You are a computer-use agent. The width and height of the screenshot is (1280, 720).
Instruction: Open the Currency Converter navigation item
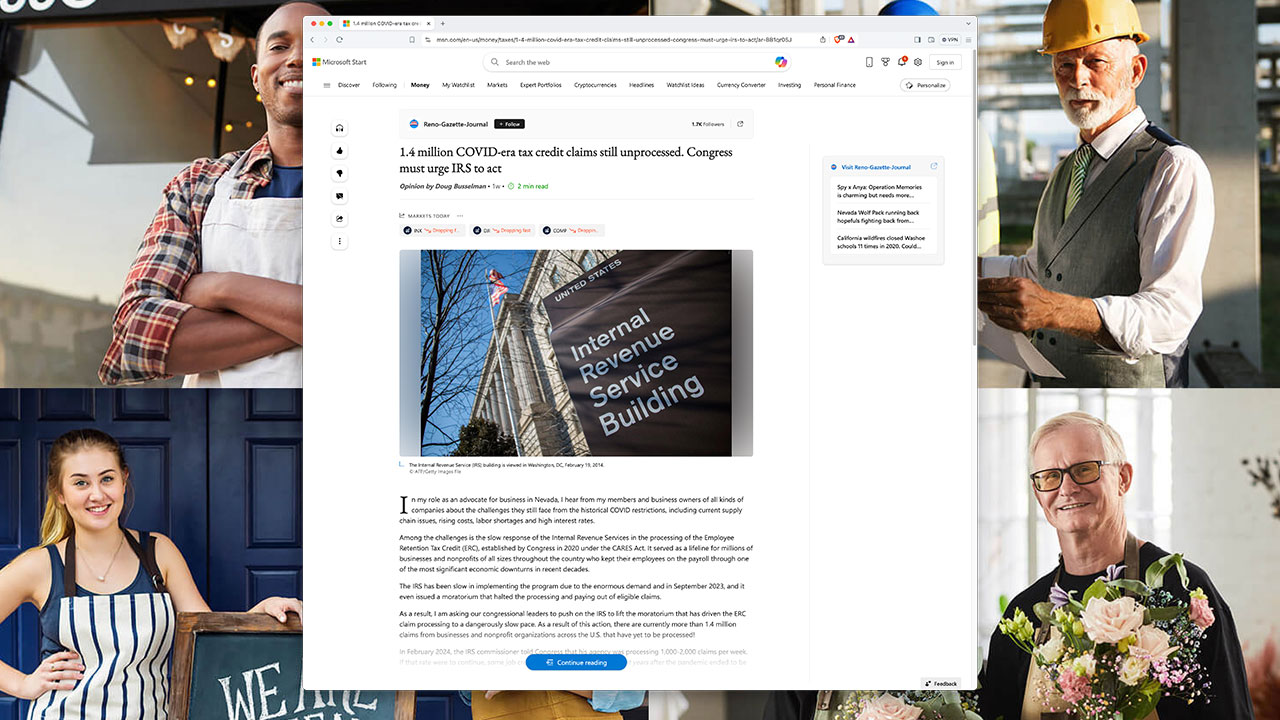741,85
